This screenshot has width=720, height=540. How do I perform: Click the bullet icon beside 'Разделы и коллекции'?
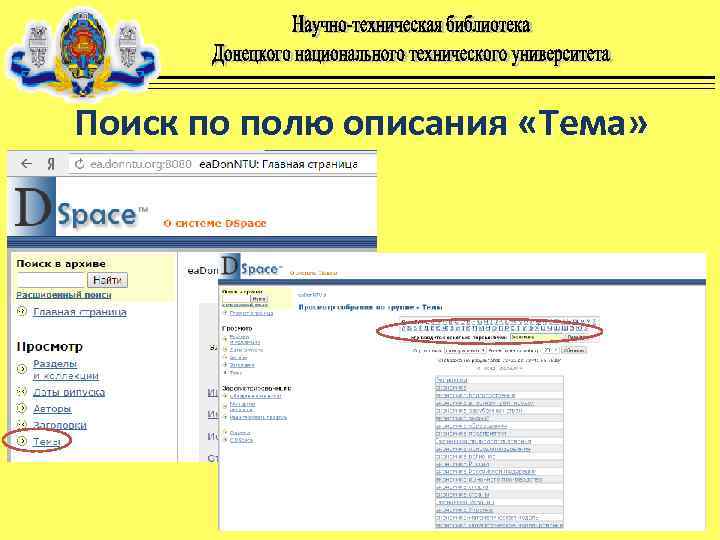coord(21,369)
